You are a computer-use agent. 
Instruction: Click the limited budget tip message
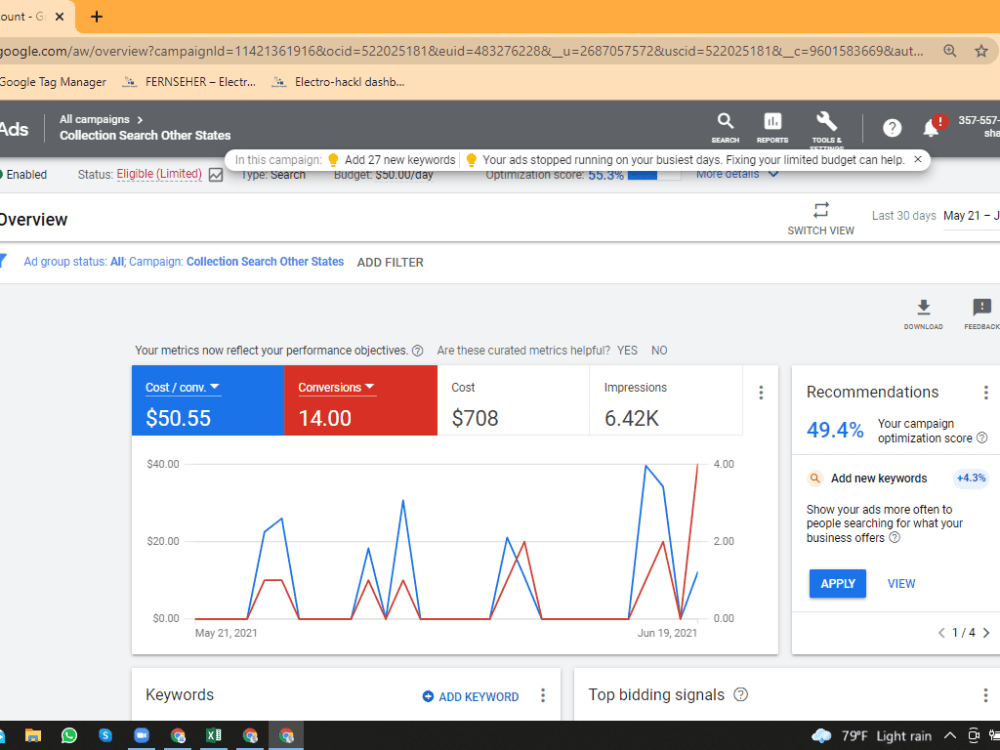click(685, 159)
